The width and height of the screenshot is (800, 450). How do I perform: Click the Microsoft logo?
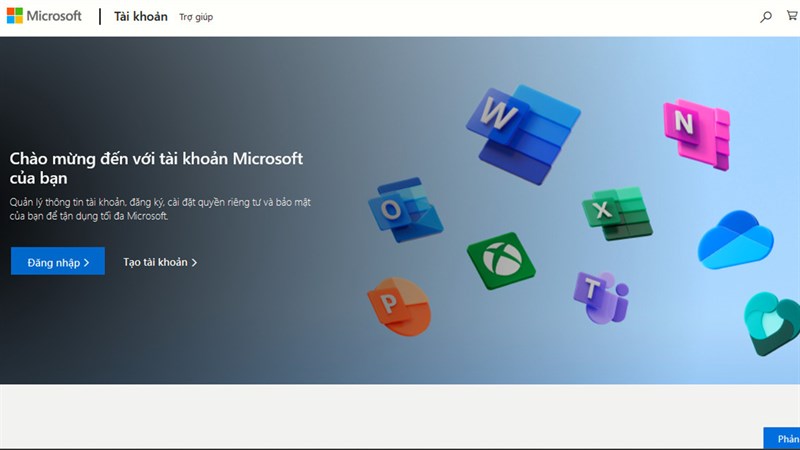(44, 16)
